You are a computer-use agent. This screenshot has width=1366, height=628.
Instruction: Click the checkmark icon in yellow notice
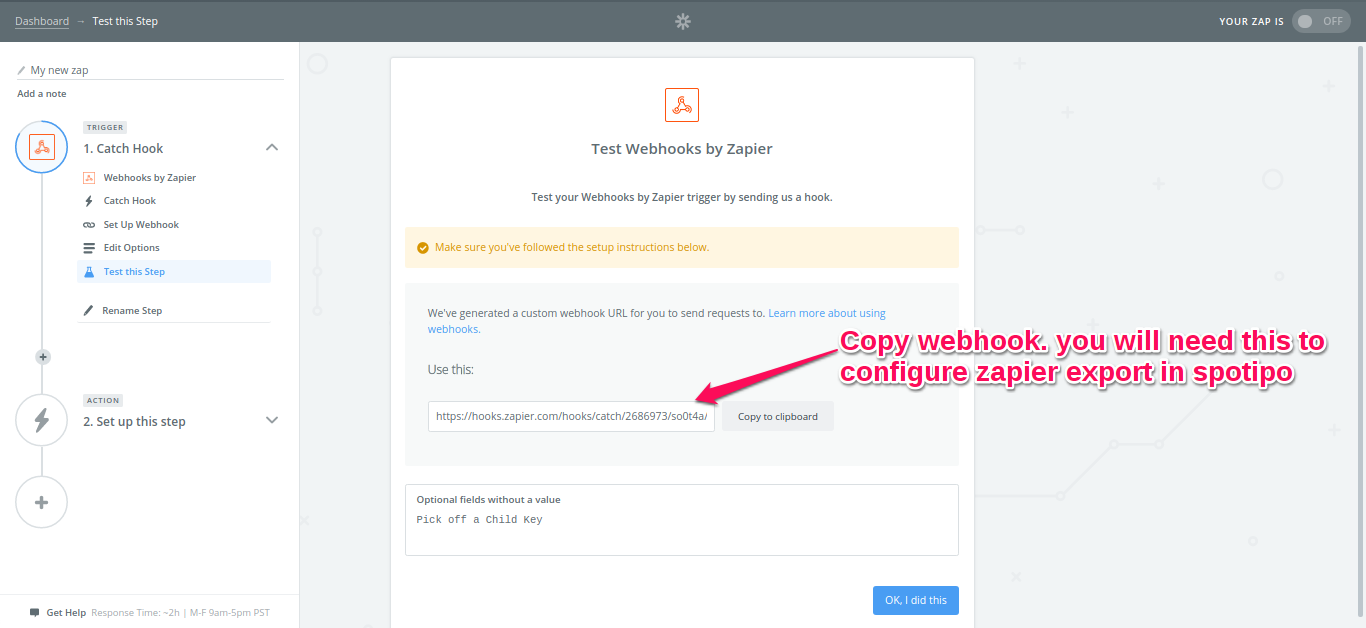(x=422, y=247)
